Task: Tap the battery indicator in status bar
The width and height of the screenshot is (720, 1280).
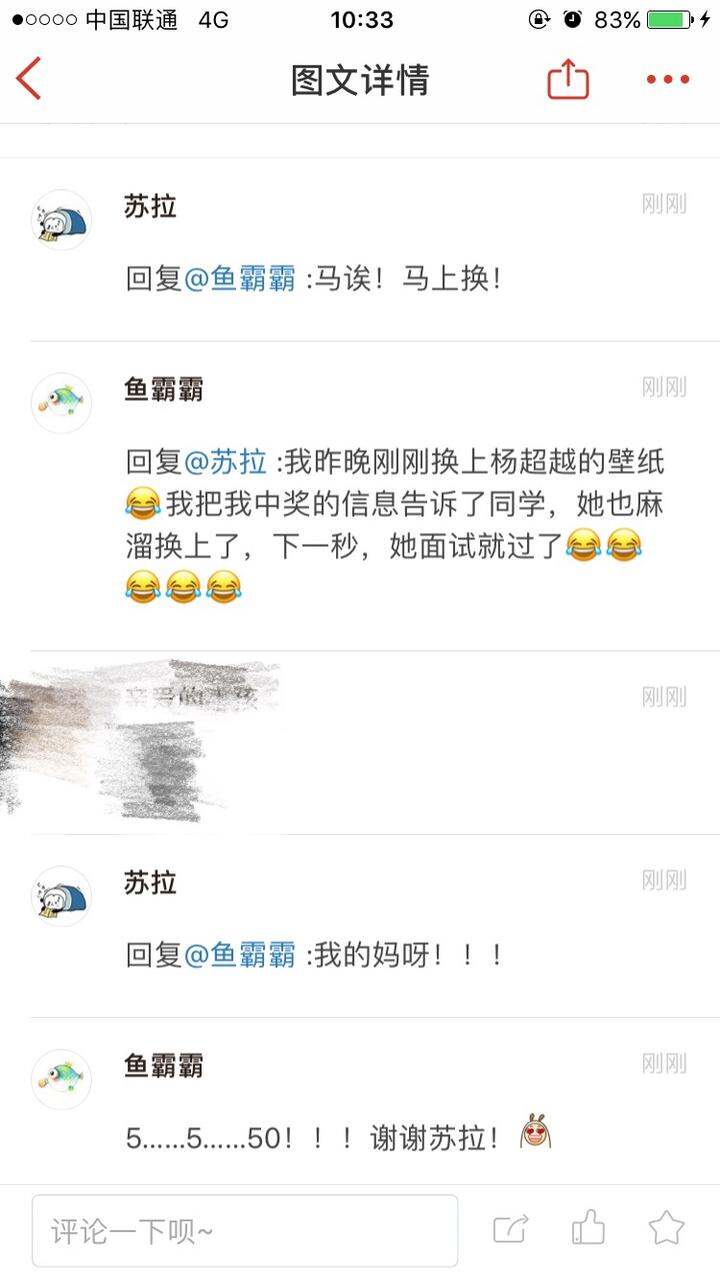Action: click(669, 19)
